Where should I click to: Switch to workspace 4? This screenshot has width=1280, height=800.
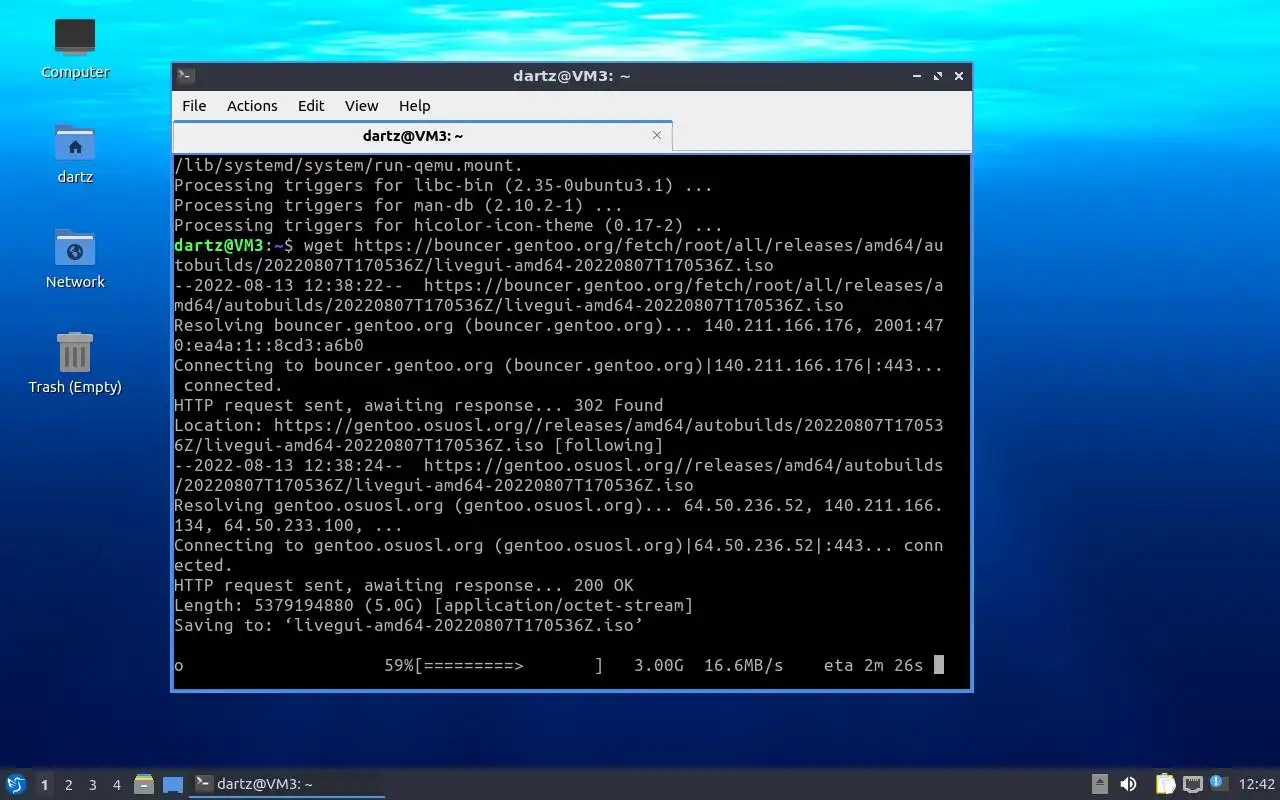point(117,785)
